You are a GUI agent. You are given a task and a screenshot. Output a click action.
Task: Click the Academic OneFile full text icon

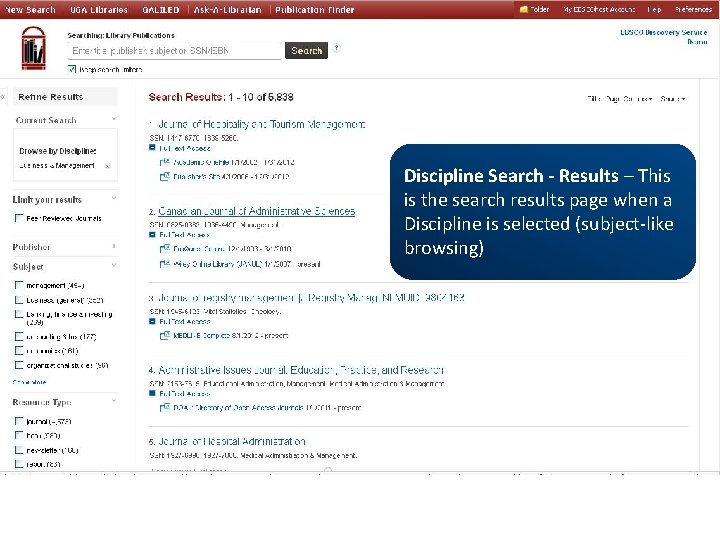(164, 162)
